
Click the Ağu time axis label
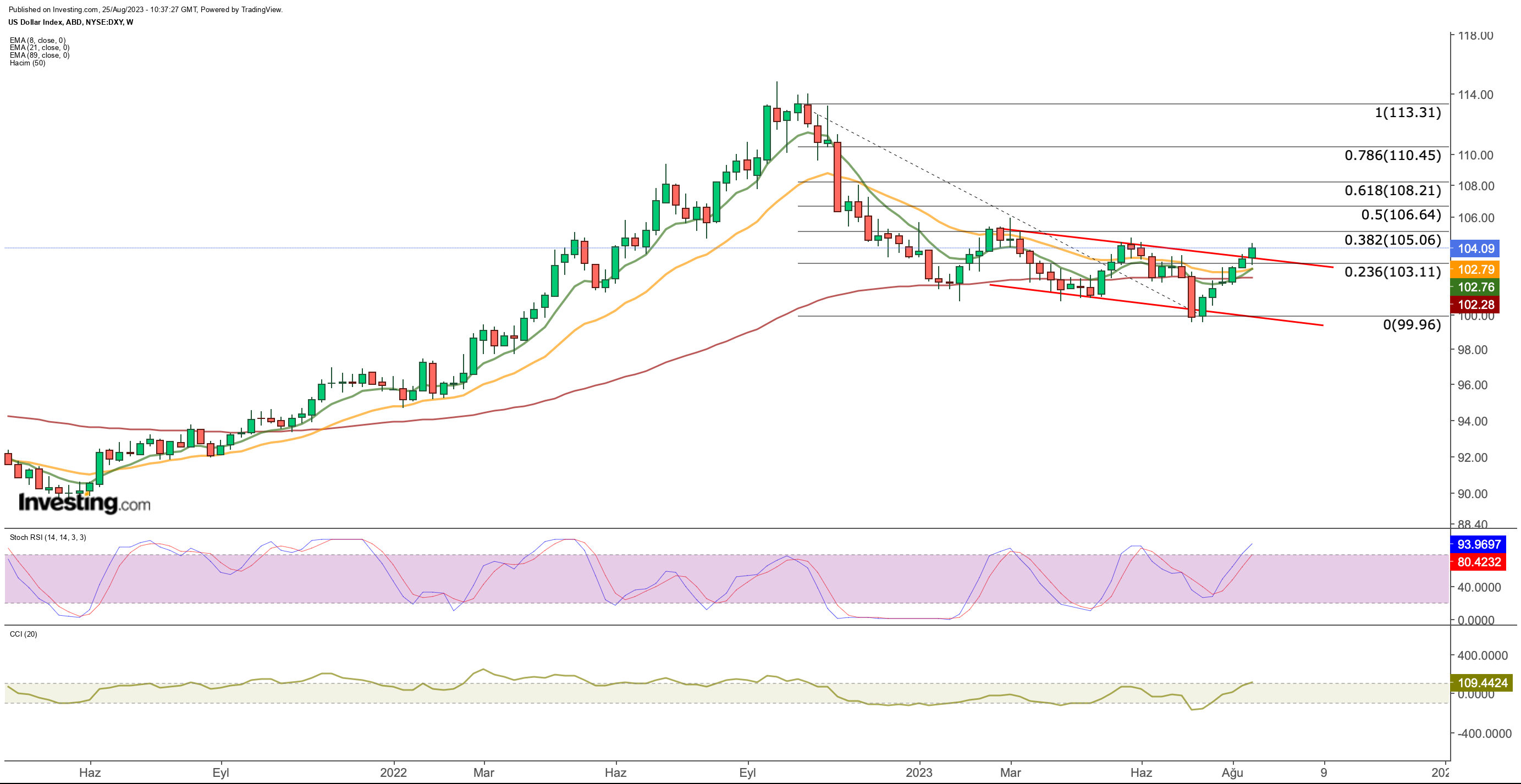coord(1233,773)
